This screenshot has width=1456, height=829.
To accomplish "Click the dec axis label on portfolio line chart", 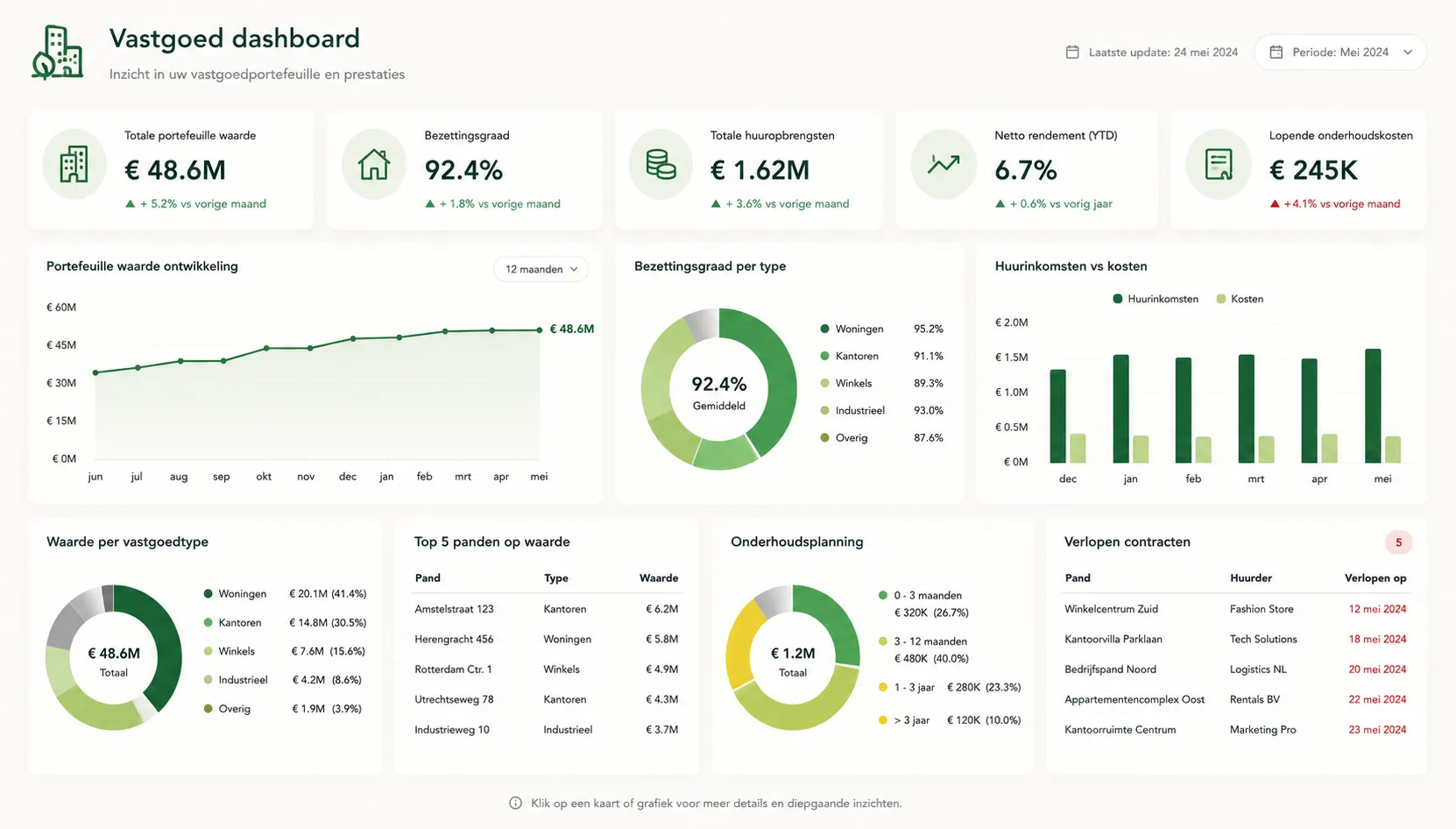I will click(348, 477).
